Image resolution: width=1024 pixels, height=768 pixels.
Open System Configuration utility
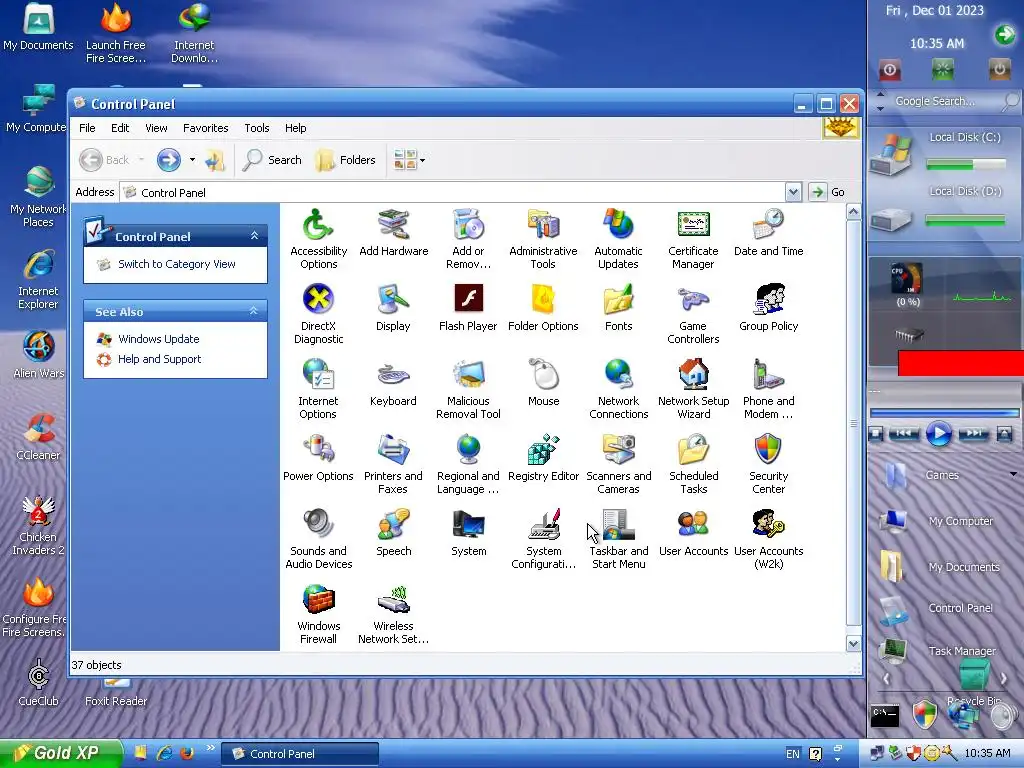point(543,539)
